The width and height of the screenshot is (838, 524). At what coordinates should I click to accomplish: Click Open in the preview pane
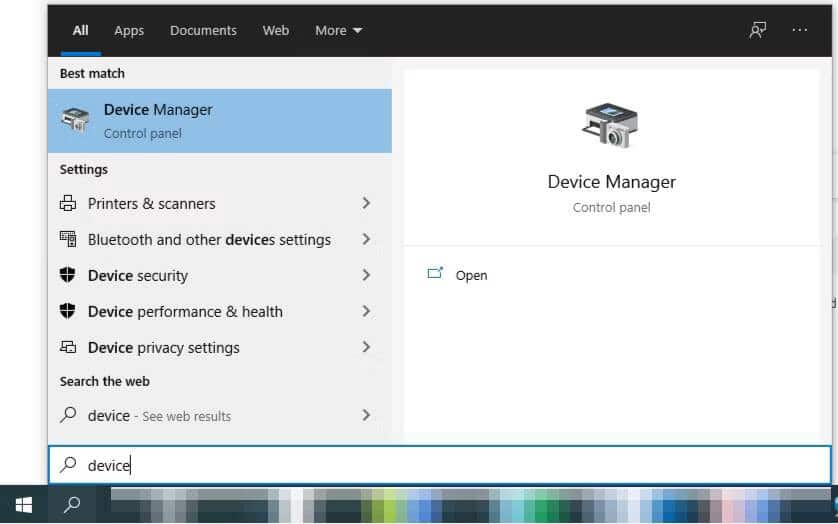tap(471, 275)
